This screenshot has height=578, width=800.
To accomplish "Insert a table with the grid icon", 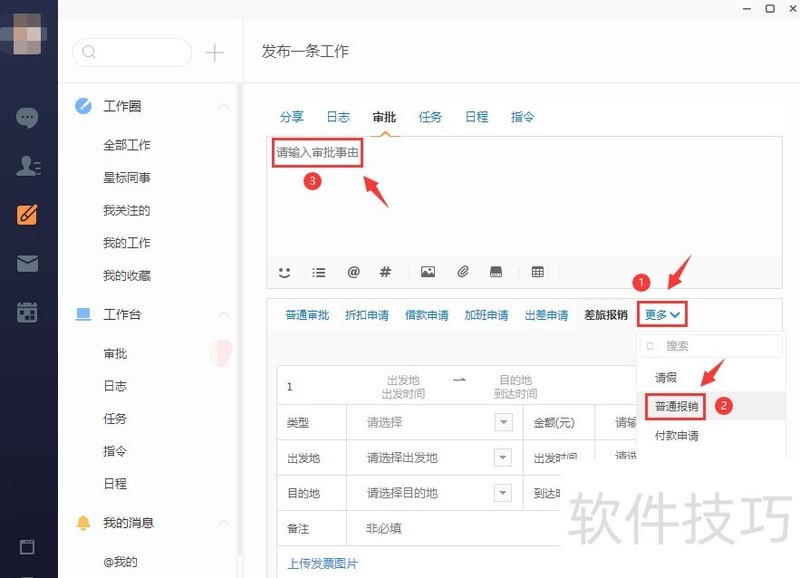I will [537, 272].
